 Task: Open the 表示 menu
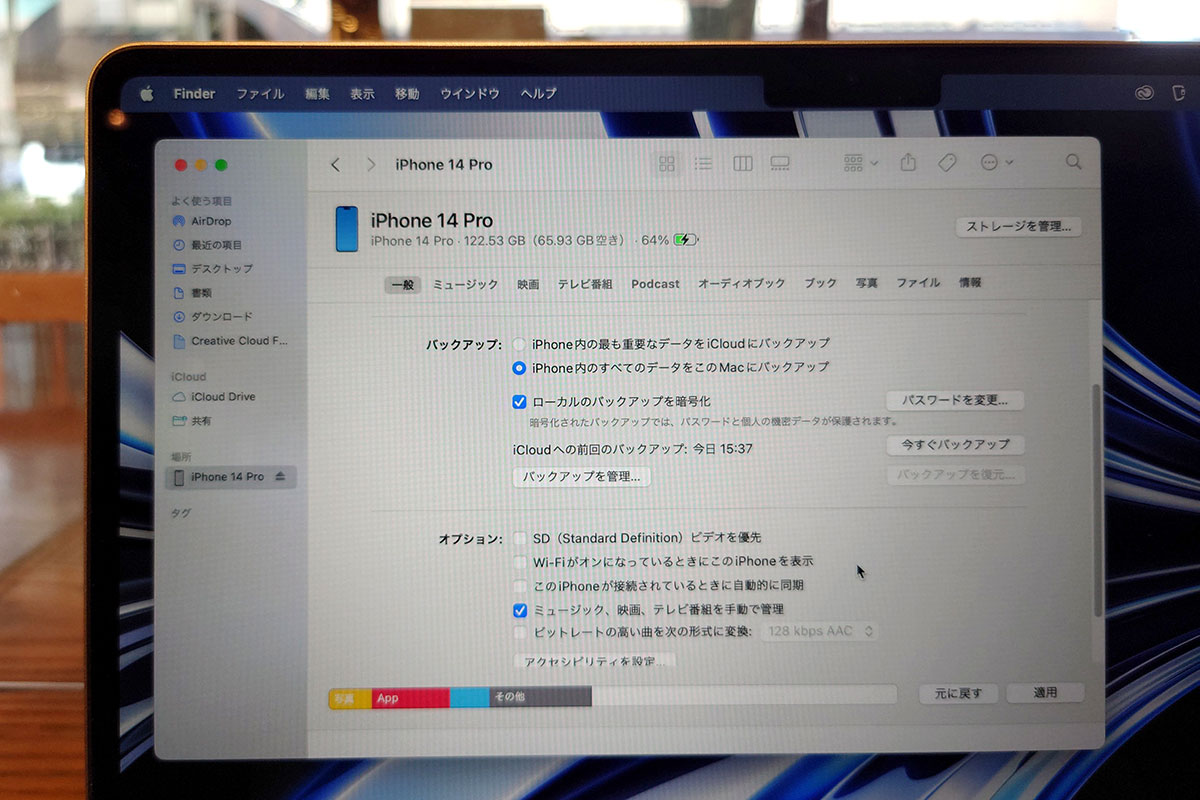[362, 94]
